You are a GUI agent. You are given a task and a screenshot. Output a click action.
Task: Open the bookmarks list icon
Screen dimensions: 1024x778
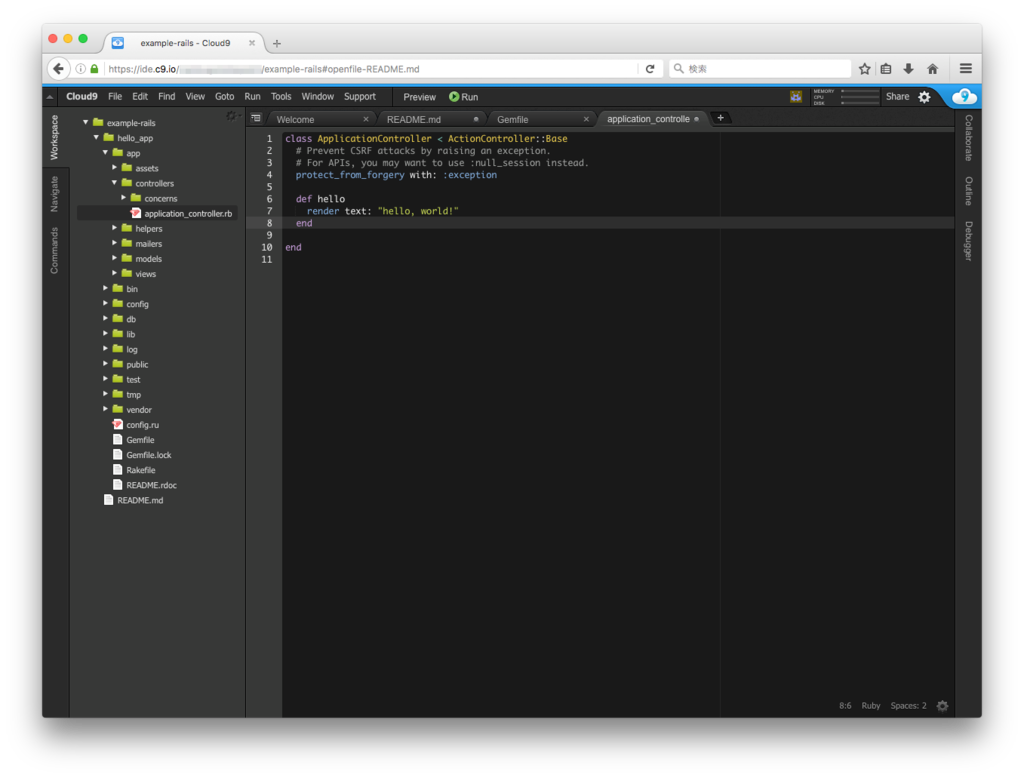(x=886, y=69)
